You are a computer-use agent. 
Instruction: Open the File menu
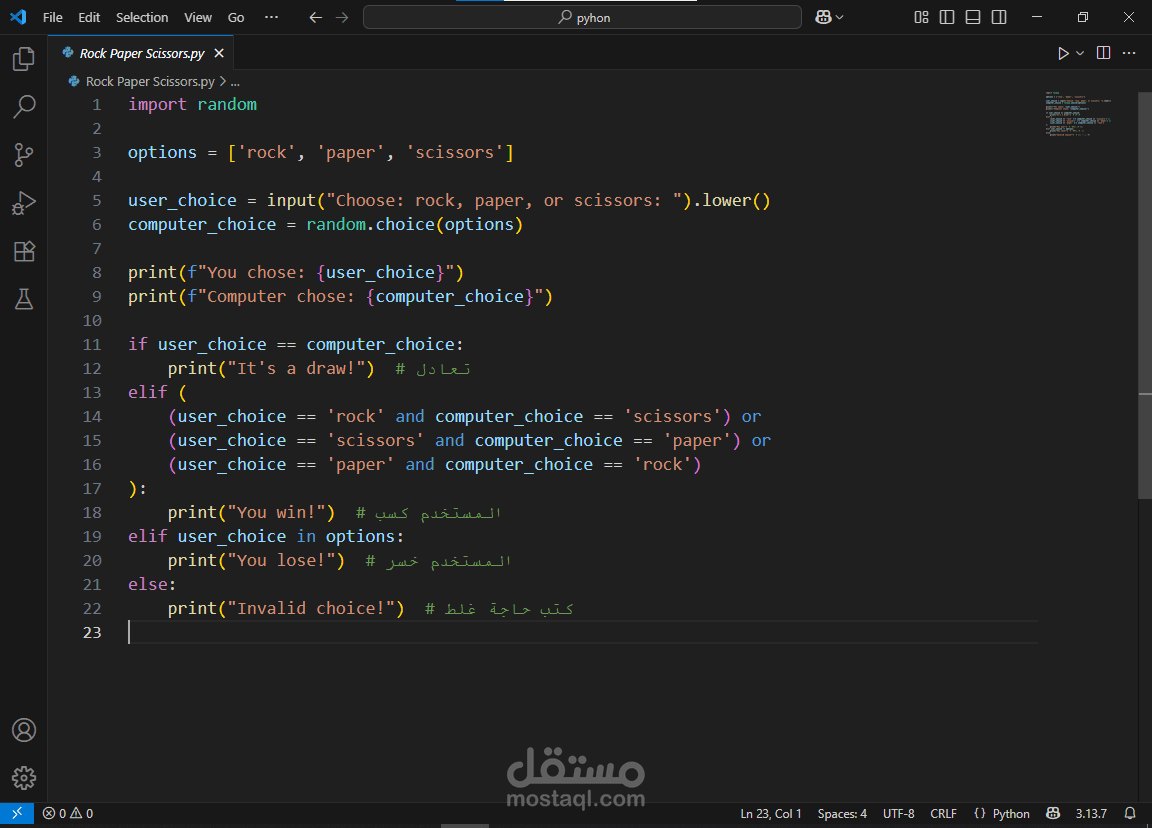coord(53,17)
